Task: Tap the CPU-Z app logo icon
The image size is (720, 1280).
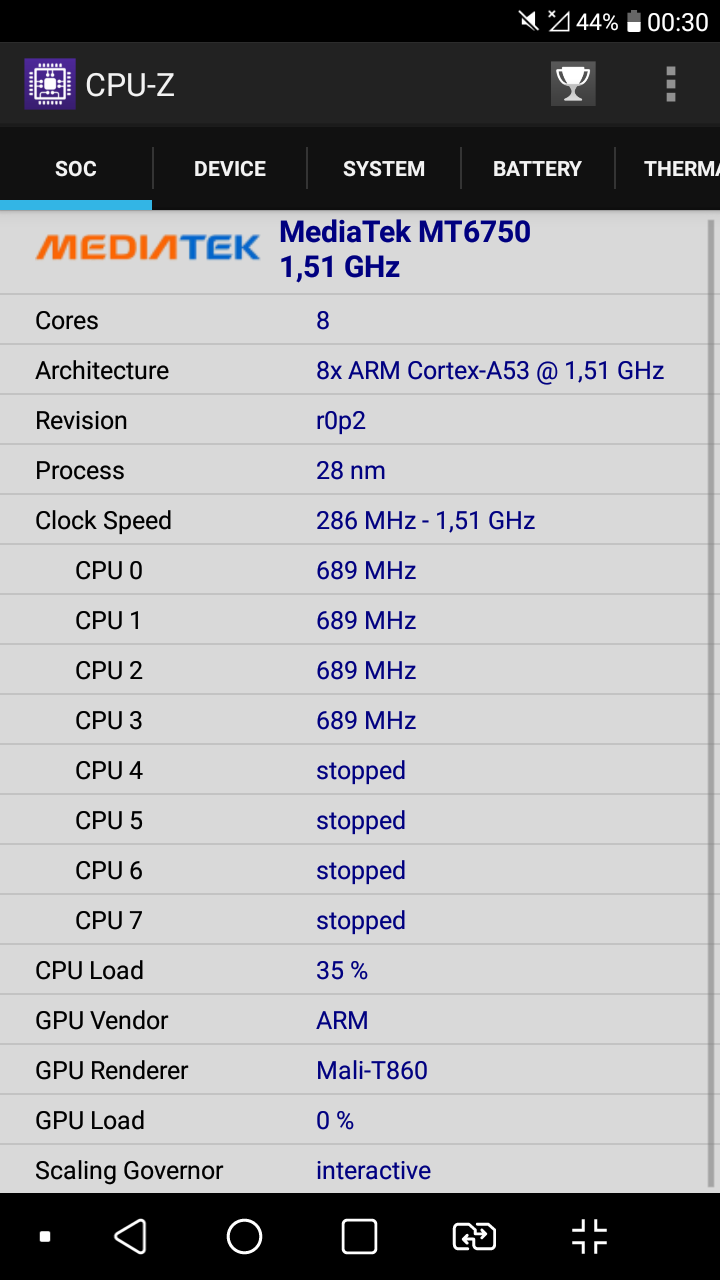Action: 49,84
